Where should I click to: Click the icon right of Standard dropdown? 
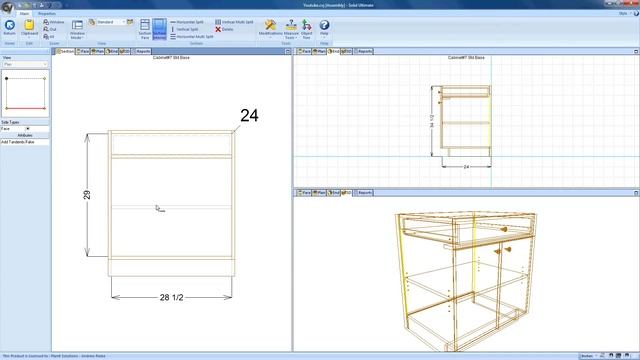click(130, 22)
